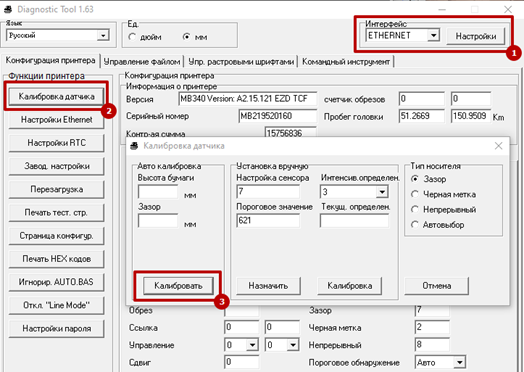This screenshot has height=372, width=524.
Task: Click the second Ссылка field
Action: (282, 327)
